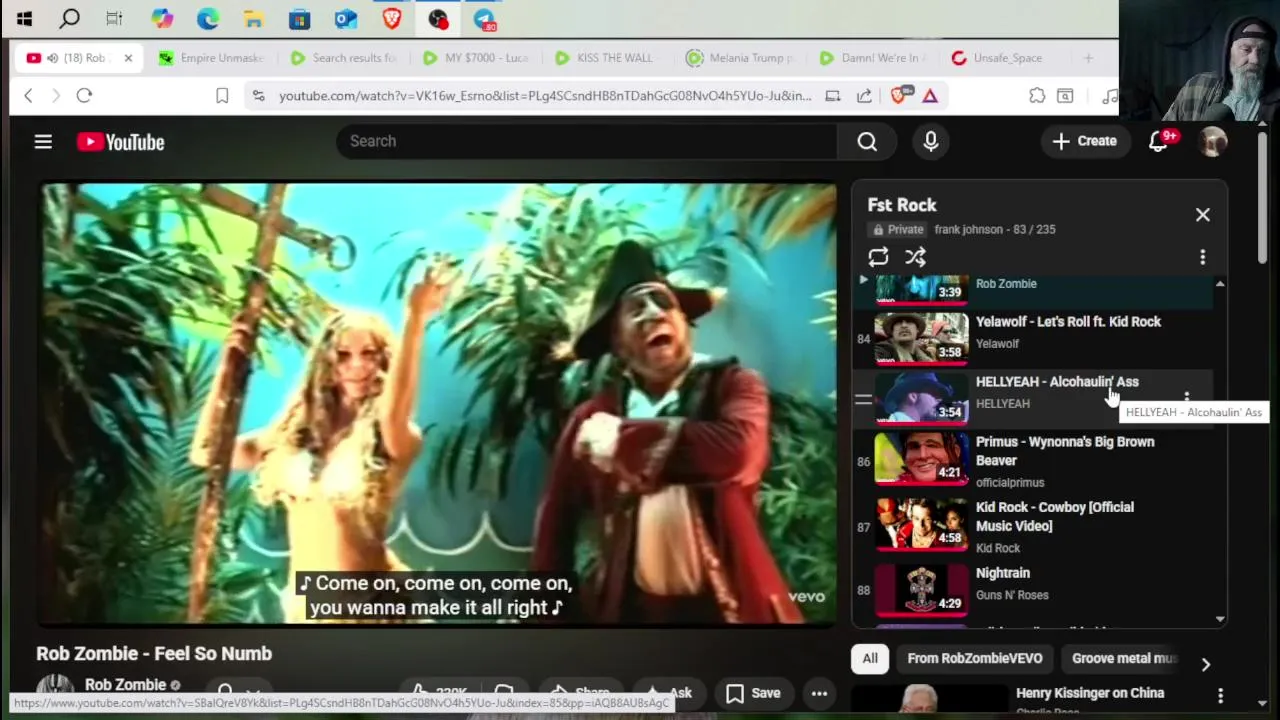Open Brave Rewards triangle icon
The height and width of the screenshot is (720, 1280).
pos(930,96)
